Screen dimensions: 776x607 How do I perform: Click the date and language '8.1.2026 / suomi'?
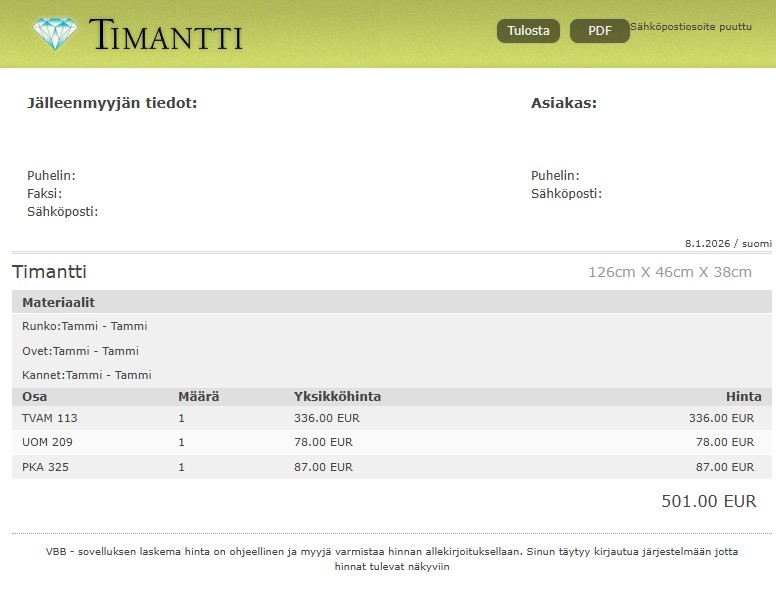727,243
